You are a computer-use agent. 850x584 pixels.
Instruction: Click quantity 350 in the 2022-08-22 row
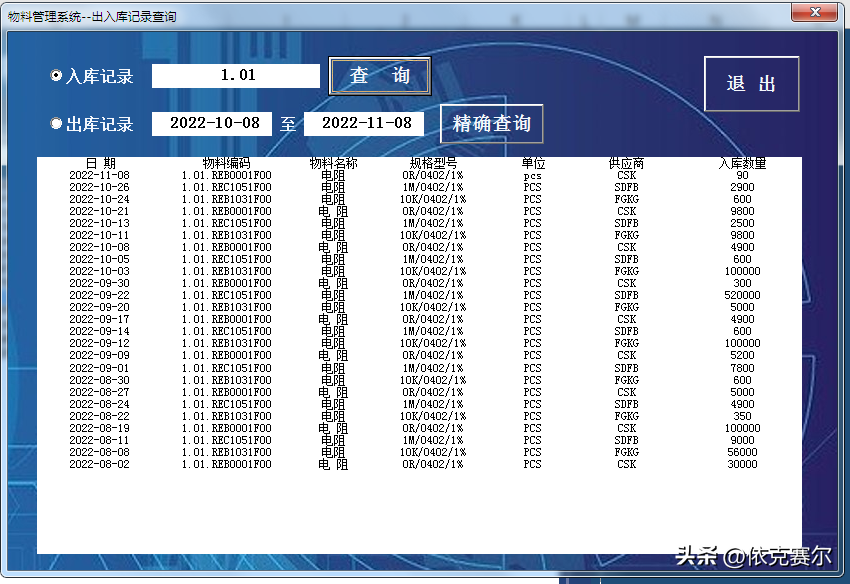pos(742,416)
